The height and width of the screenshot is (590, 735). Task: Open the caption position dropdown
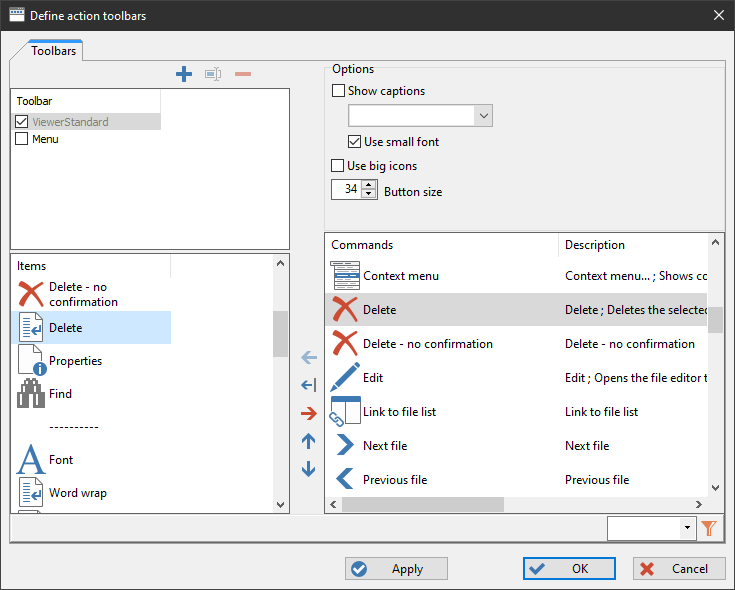tap(484, 116)
